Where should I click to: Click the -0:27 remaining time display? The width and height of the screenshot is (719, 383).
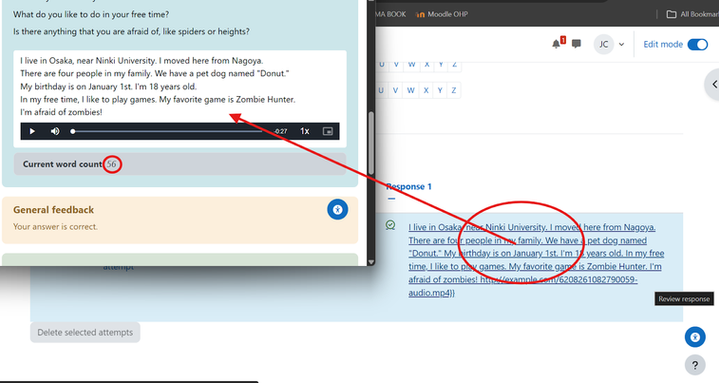(x=281, y=131)
